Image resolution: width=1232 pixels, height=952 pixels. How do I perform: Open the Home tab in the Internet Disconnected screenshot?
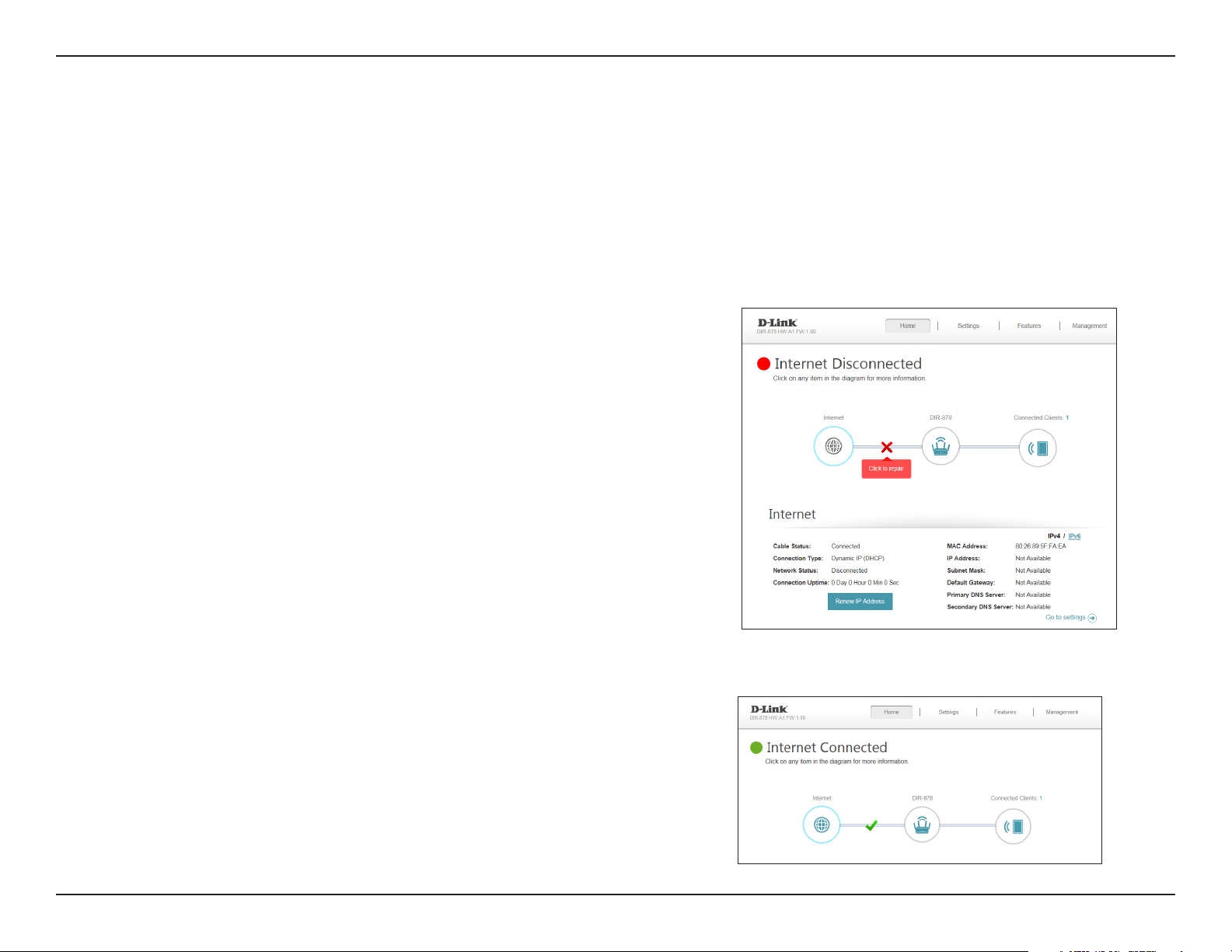point(908,326)
